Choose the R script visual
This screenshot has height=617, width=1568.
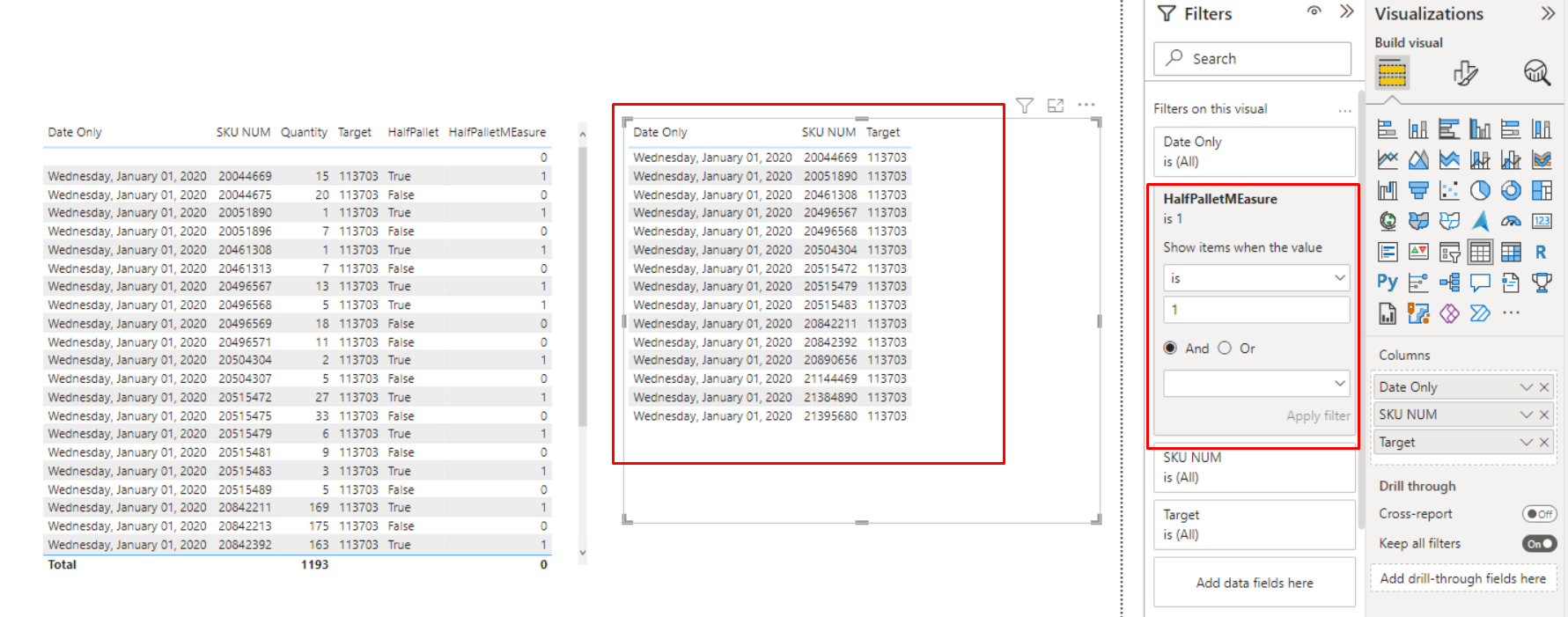point(1542,252)
